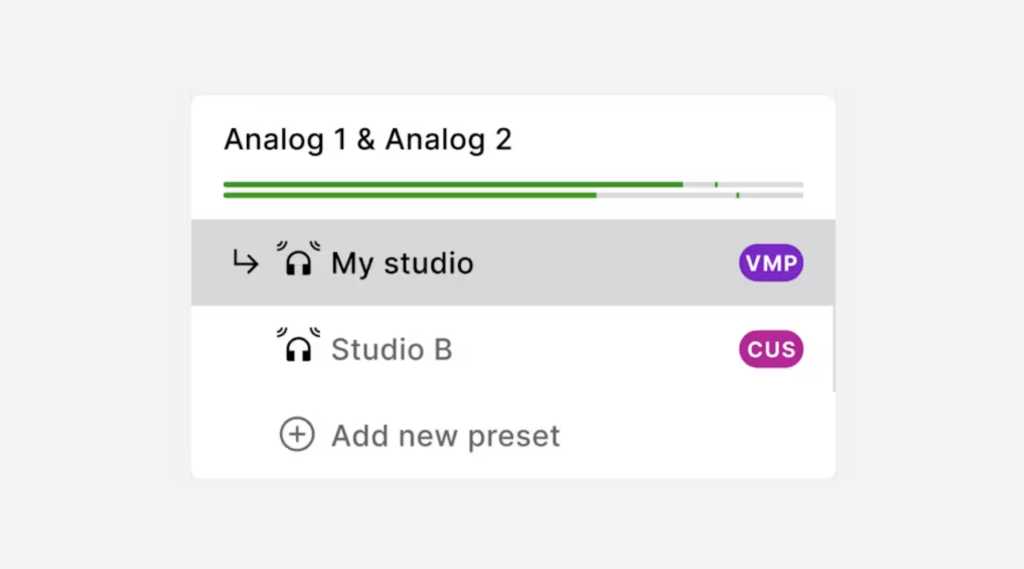Screen dimensions: 1024x569
Task: Click the peak marker on the lower meter
Action: pyautogui.click(x=738, y=195)
